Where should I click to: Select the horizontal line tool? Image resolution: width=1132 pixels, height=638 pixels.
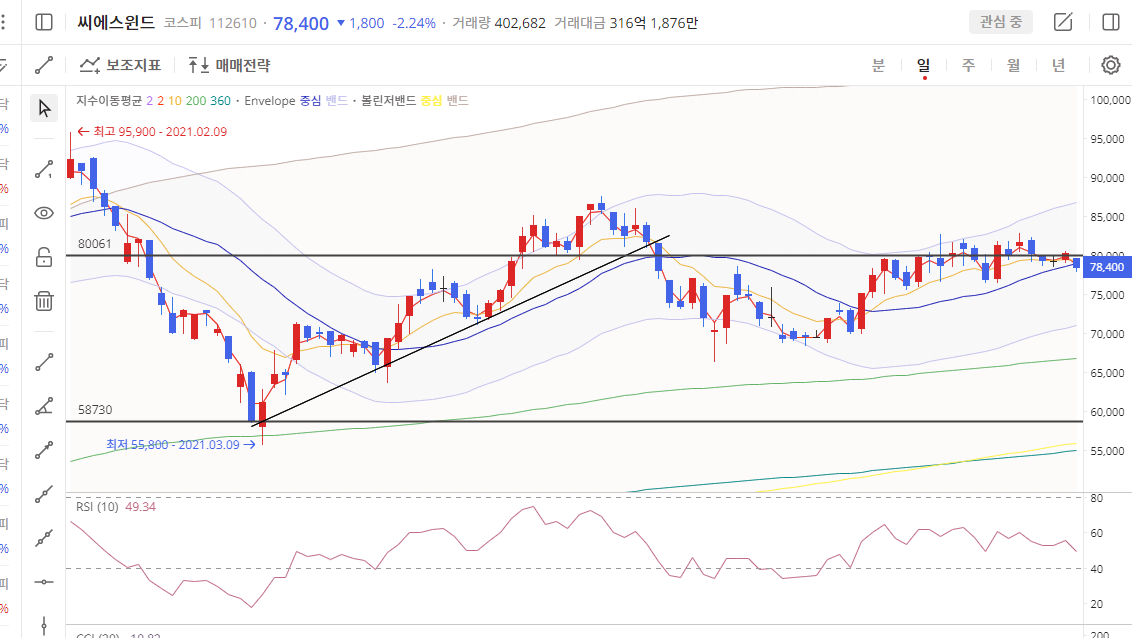[x=44, y=582]
